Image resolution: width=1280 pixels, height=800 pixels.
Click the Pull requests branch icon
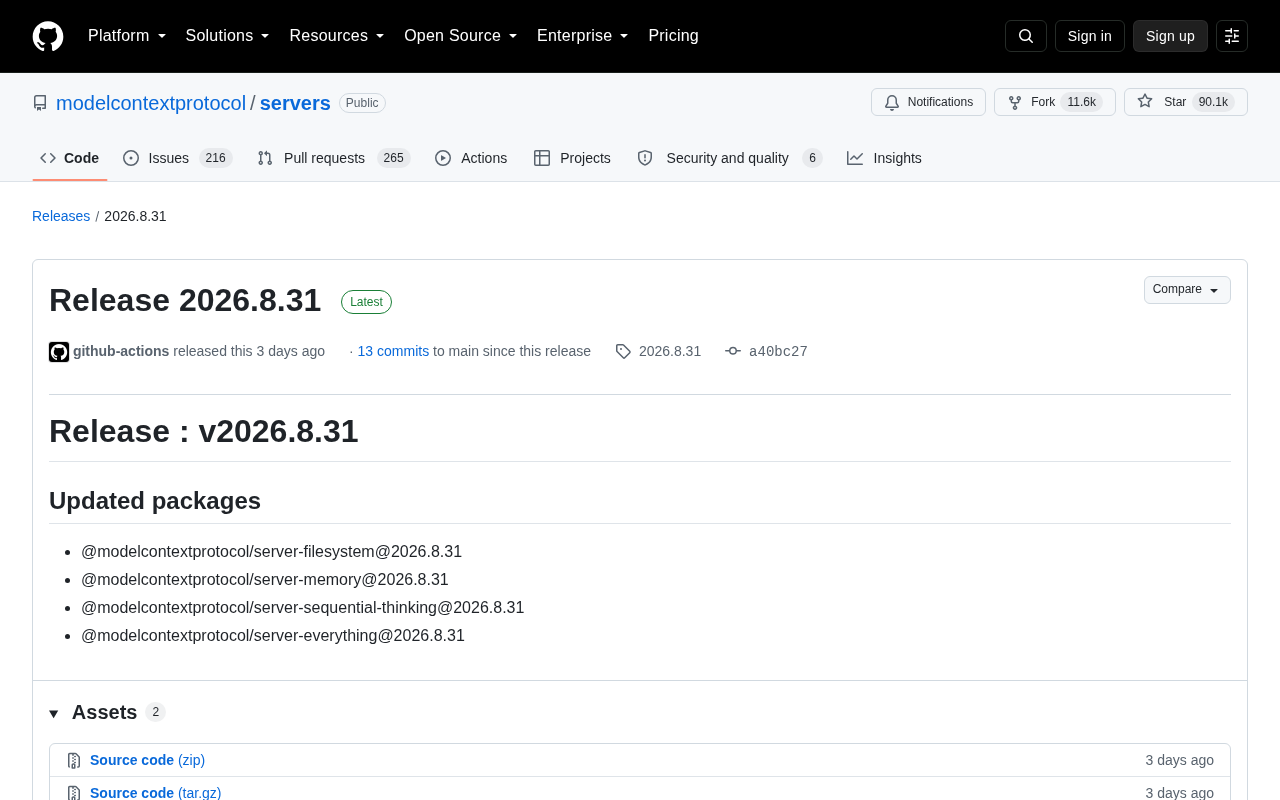coord(265,158)
